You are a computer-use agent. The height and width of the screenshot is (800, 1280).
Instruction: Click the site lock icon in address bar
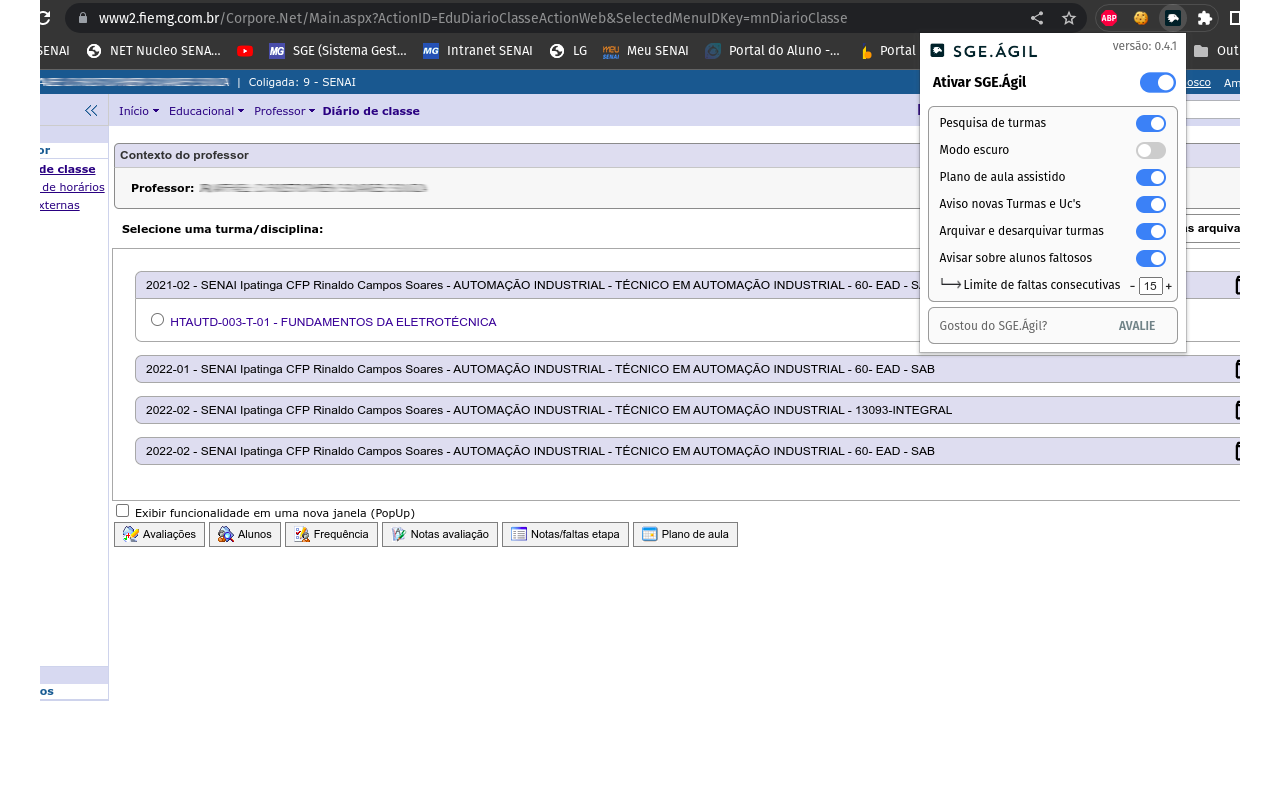(83, 18)
